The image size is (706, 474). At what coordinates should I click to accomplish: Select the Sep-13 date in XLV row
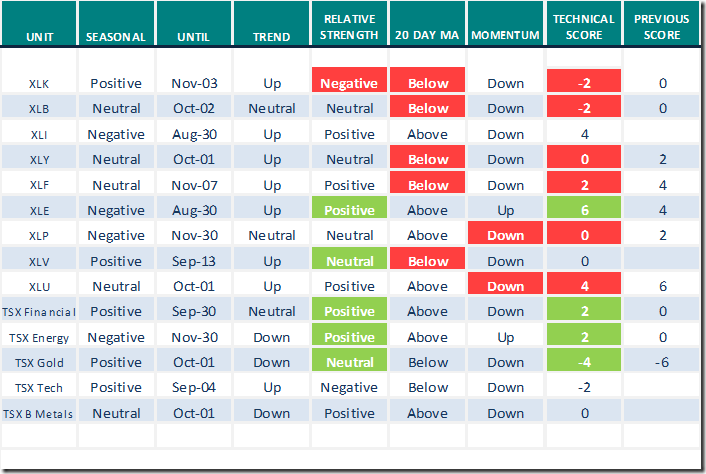[194, 261]
